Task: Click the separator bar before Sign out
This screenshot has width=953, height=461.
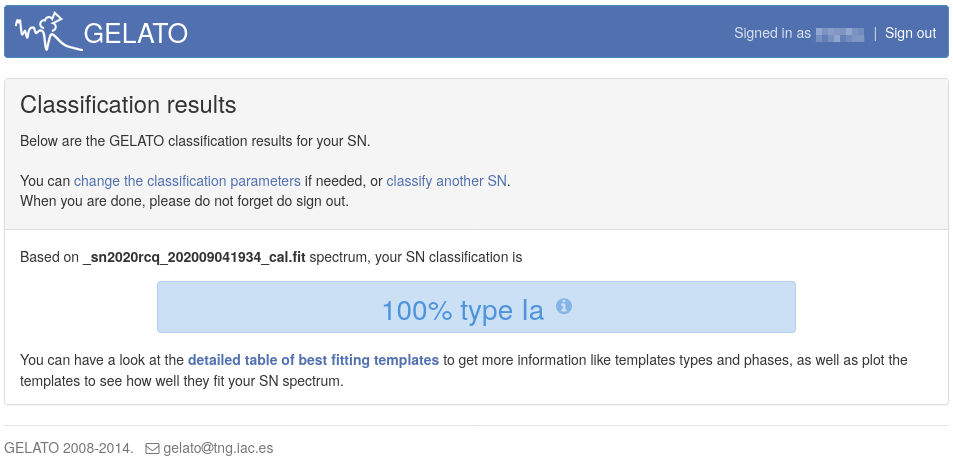Action: 875,33
